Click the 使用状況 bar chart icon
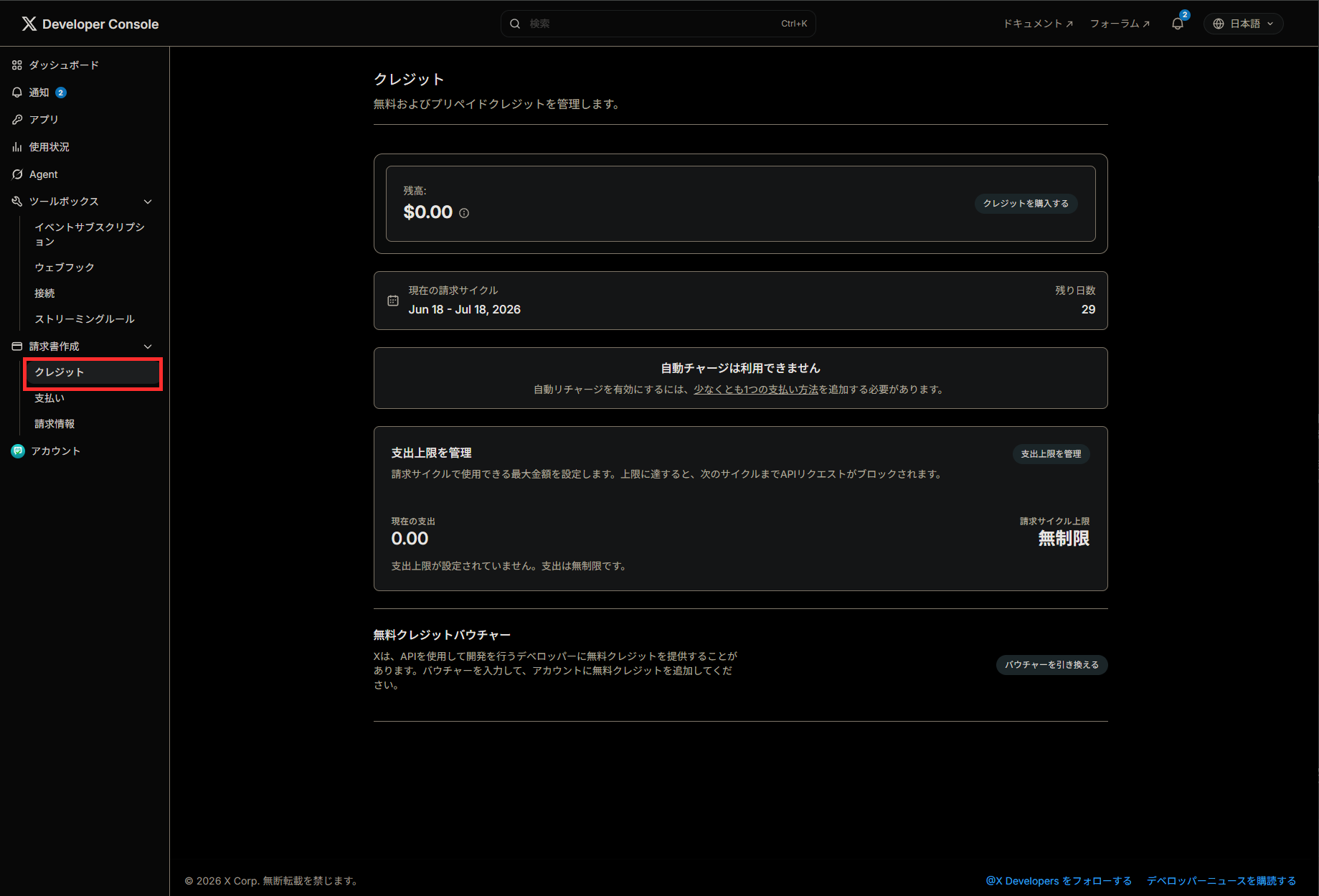 click(x=17, y=147)
